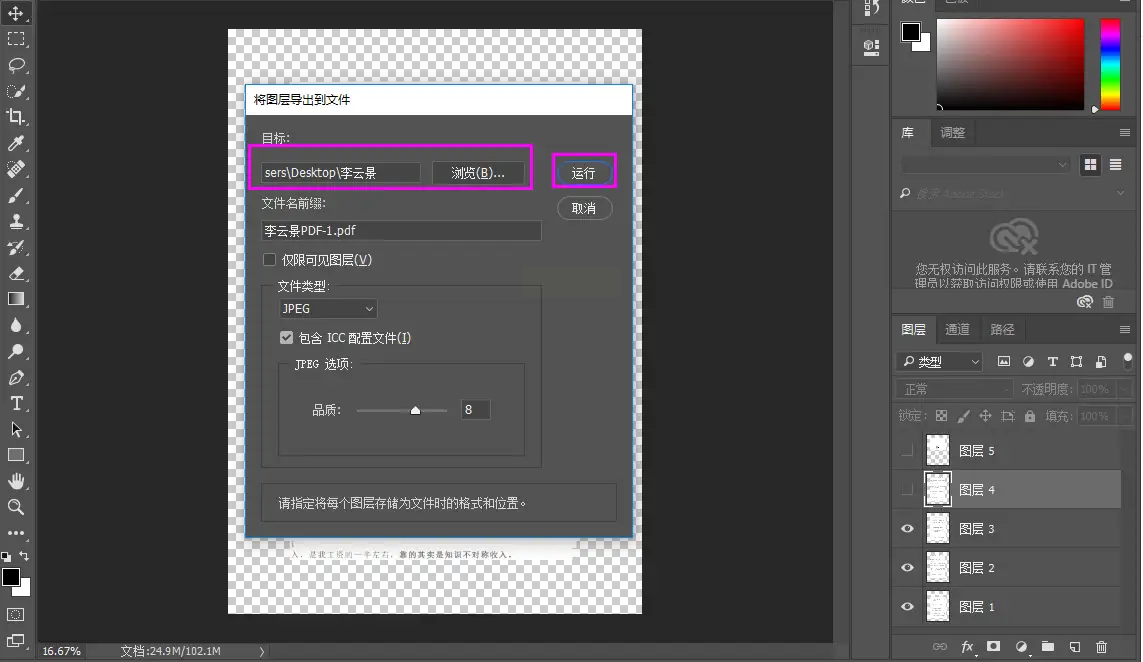Pick a hue on the spectrum bar
1143x662 pixels.
(x=1110, y=64)
